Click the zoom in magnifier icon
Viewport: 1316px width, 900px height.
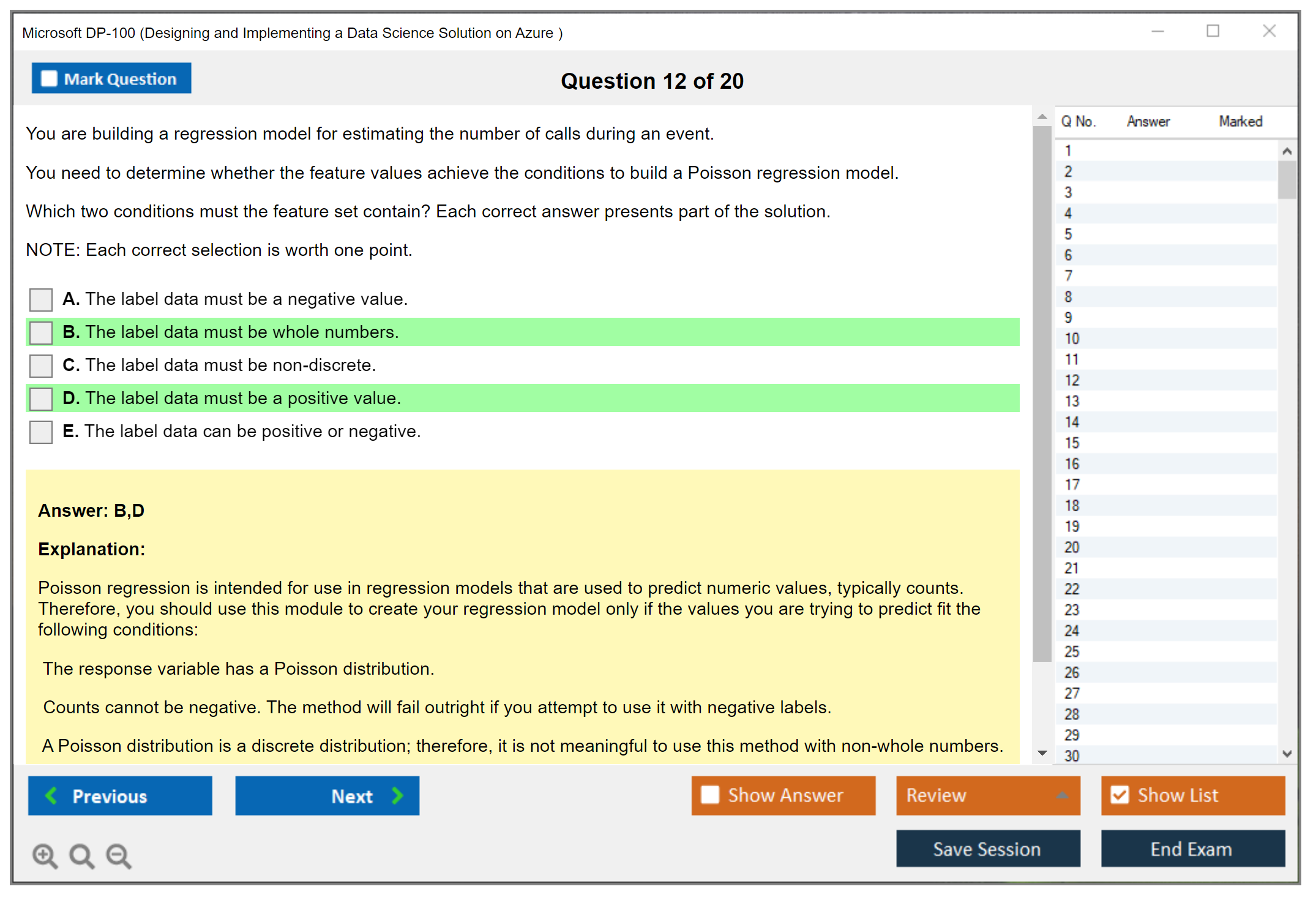coord(45,855)
